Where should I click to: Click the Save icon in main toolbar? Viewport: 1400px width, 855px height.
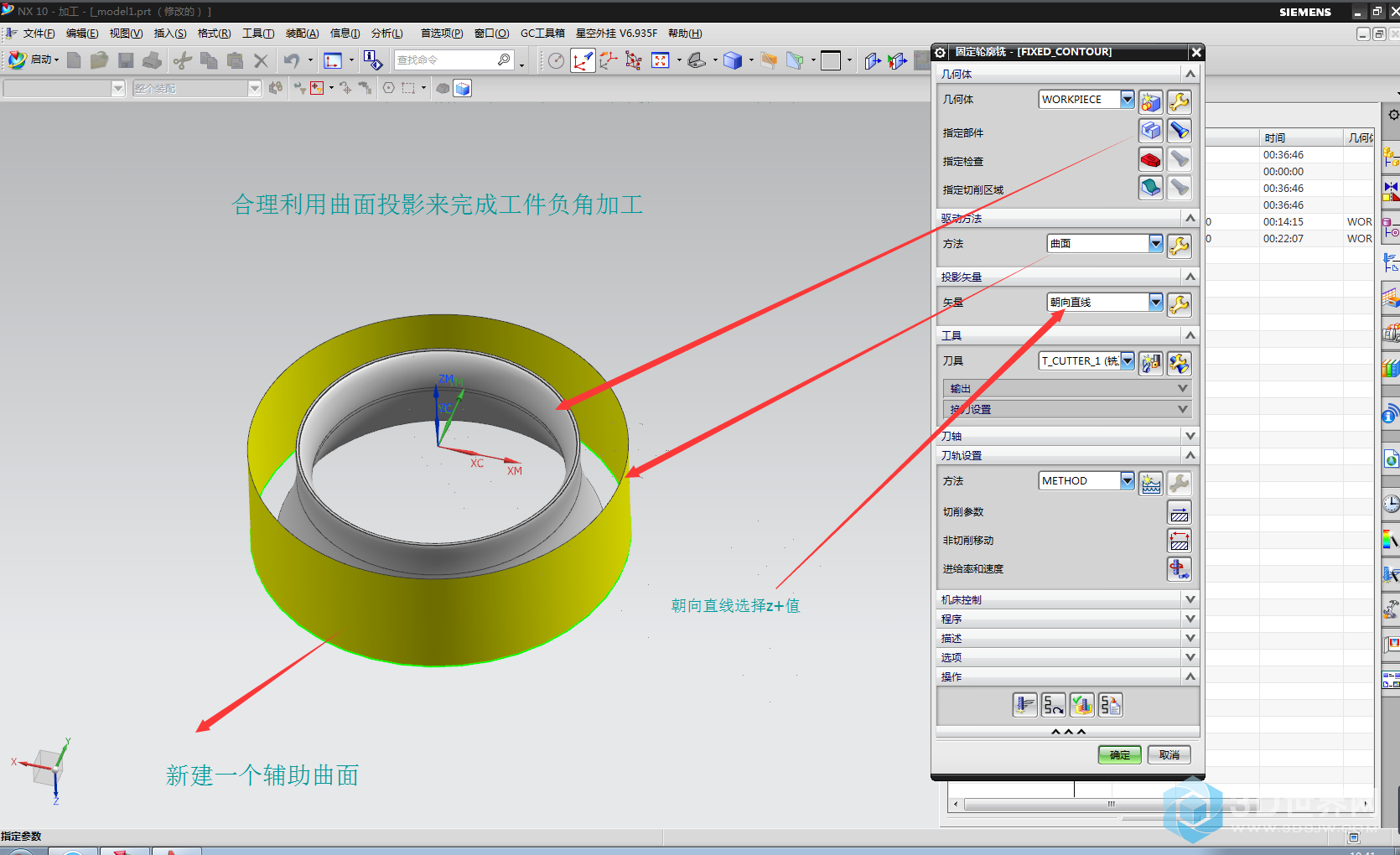(x=126, y=60)
